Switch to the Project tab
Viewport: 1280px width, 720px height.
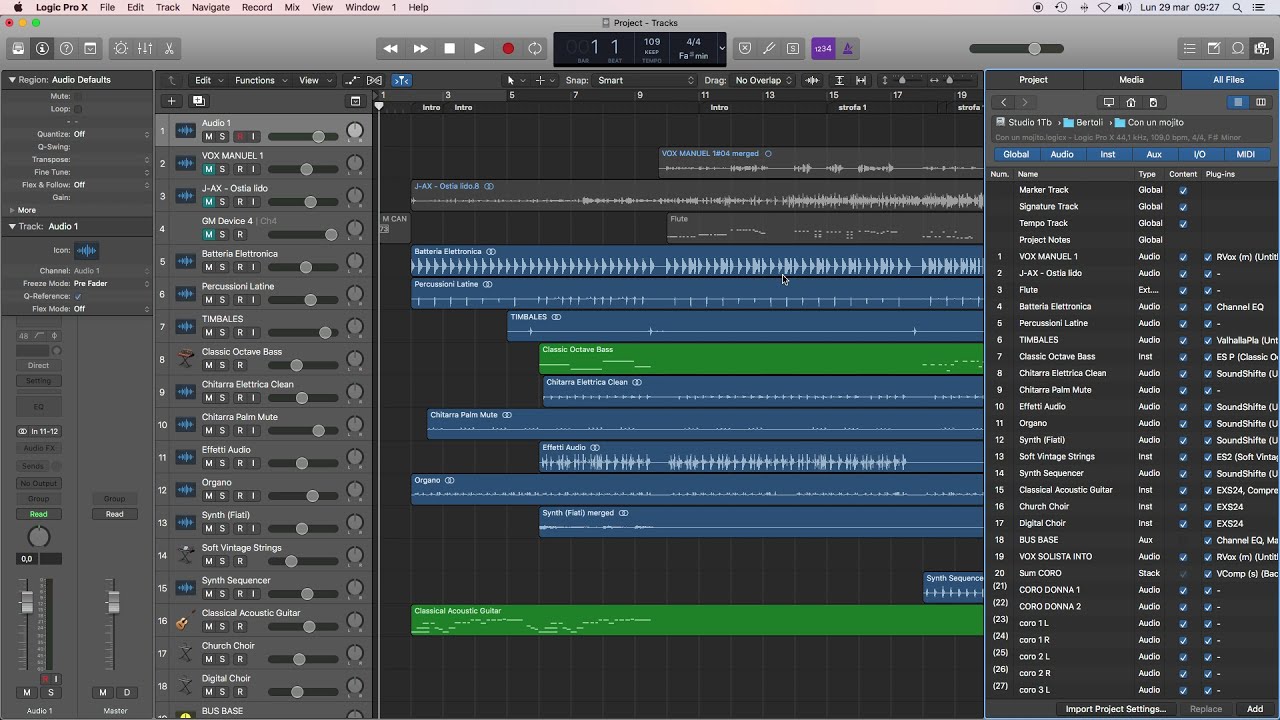(x=1033, y=80)
